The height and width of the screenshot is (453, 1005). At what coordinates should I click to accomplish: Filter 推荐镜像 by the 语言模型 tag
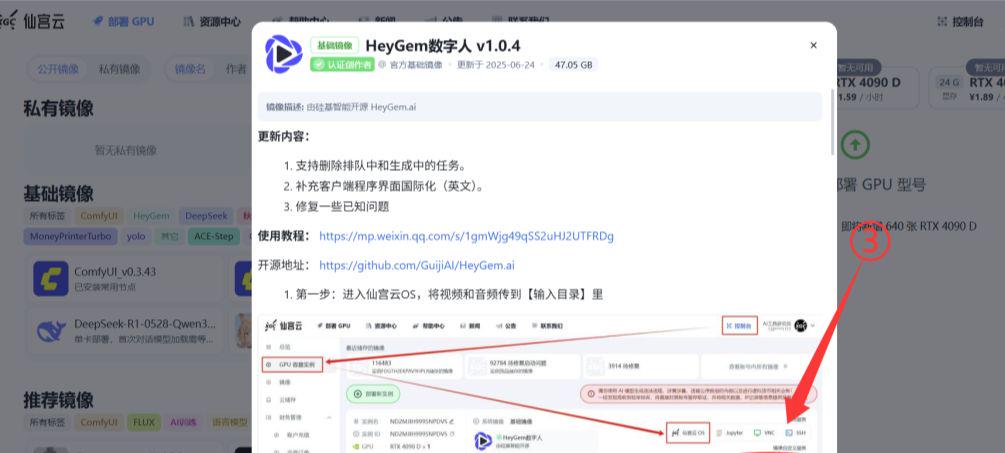point(229,422)
